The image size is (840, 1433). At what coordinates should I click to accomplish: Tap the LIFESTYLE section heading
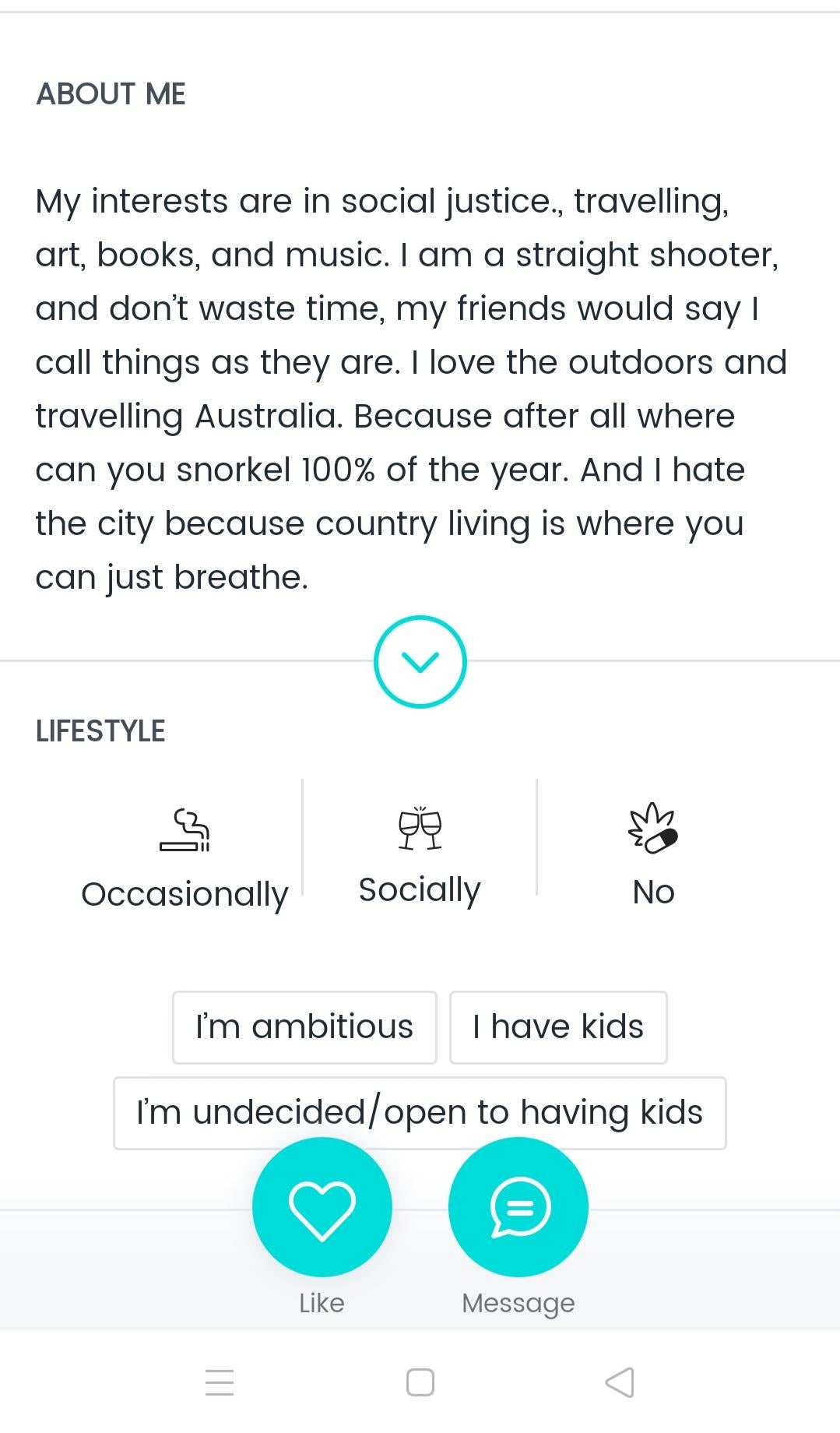[100, 731]
